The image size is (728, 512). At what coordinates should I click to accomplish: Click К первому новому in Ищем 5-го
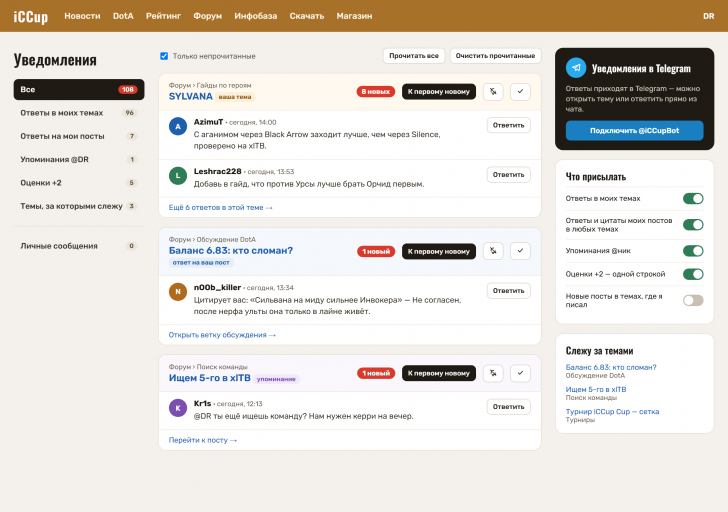[x=439, y=373]
